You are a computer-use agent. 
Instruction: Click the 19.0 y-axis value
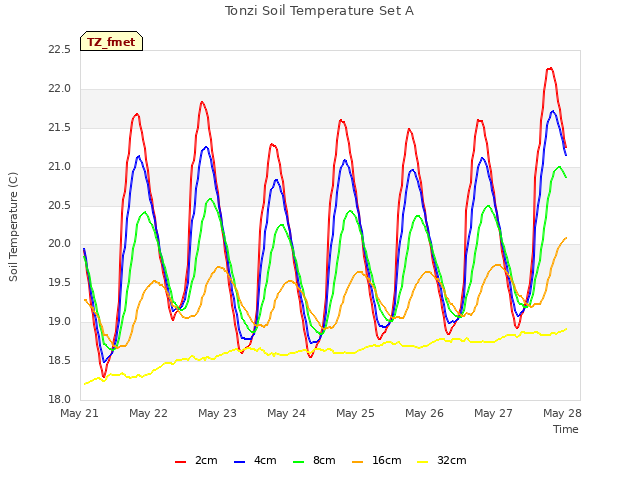(59, 322)
